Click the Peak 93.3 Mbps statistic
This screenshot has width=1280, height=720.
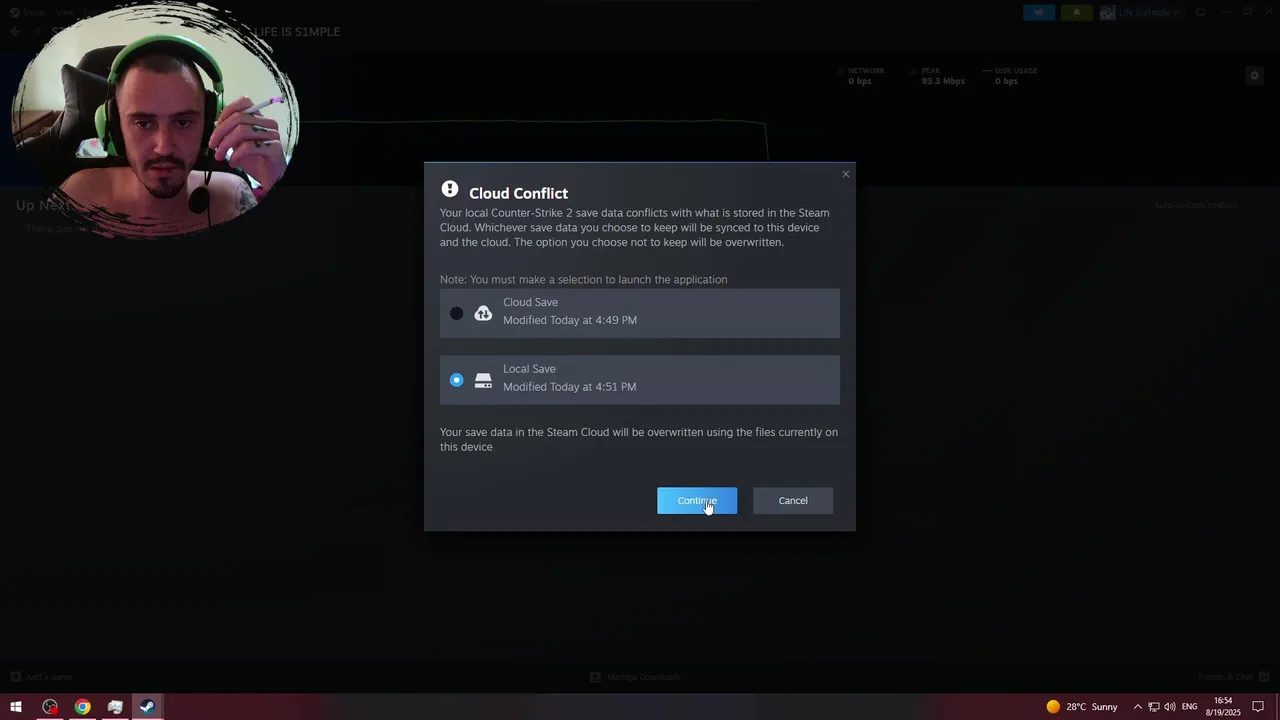[938, 76]
